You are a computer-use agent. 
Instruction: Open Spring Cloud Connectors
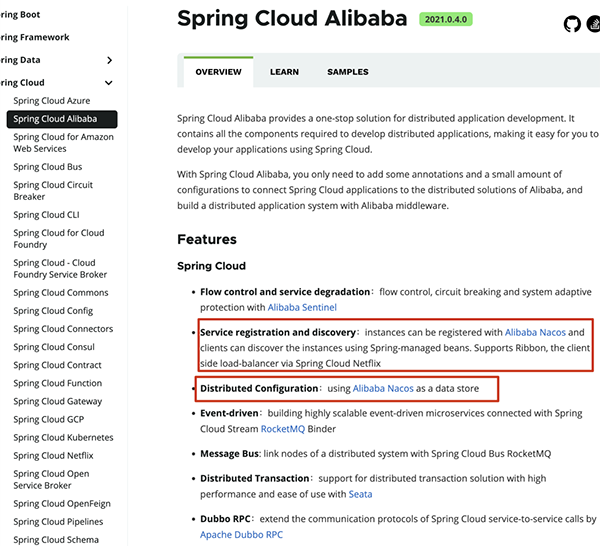click(x=63, y=329)
